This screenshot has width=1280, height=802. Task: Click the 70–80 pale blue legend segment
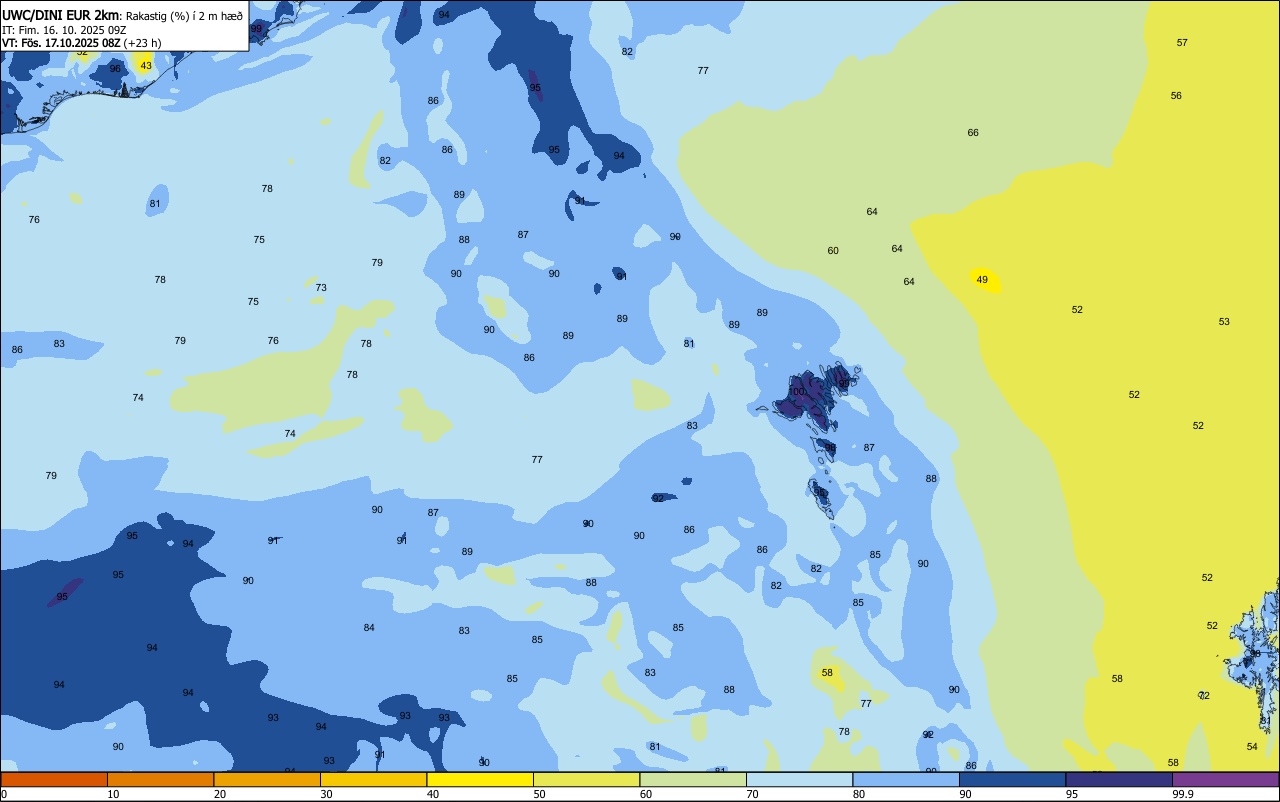click(799, 779)
